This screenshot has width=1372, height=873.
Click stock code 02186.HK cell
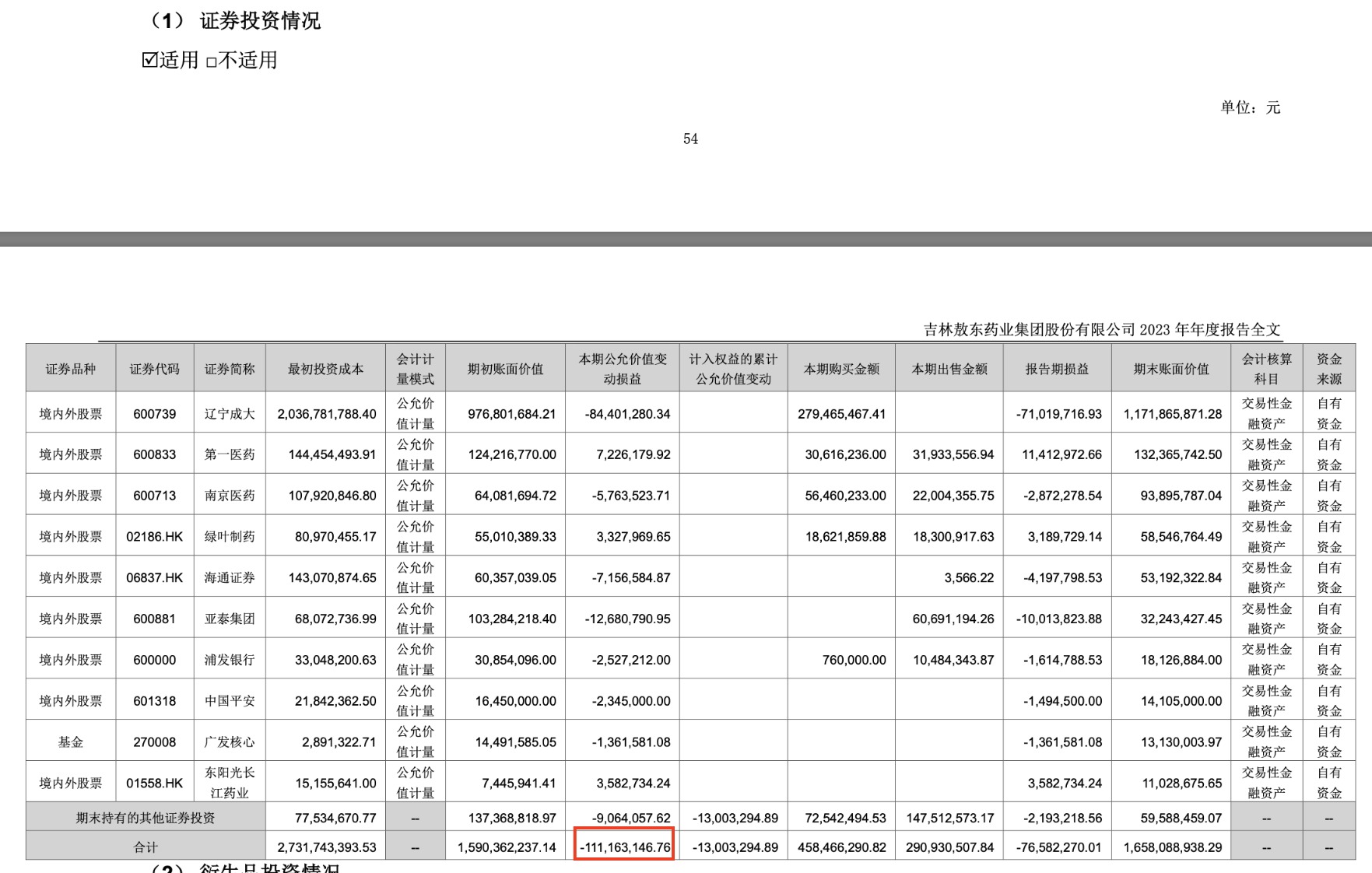154,537
